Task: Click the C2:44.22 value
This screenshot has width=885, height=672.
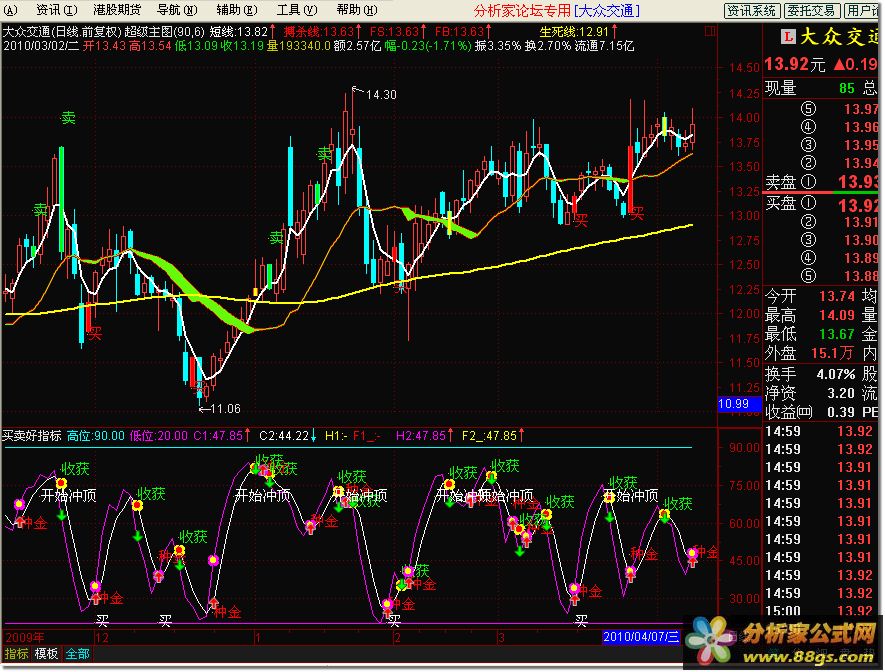Action: pos(284,435)
